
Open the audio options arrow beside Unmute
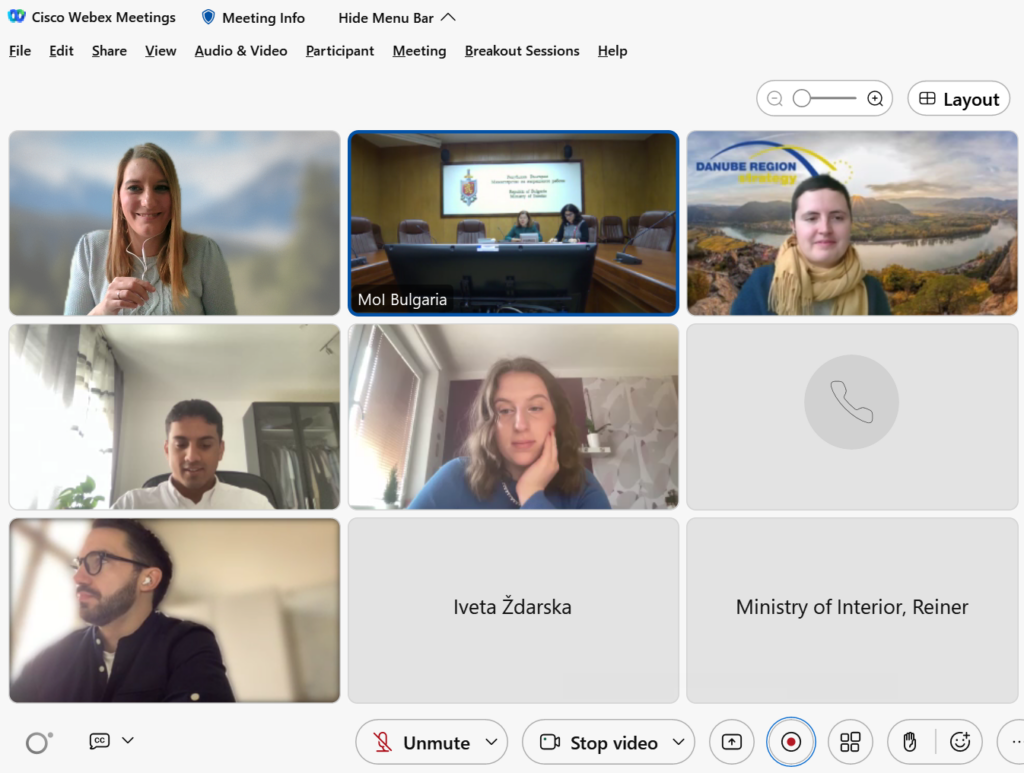coord(491,742)
